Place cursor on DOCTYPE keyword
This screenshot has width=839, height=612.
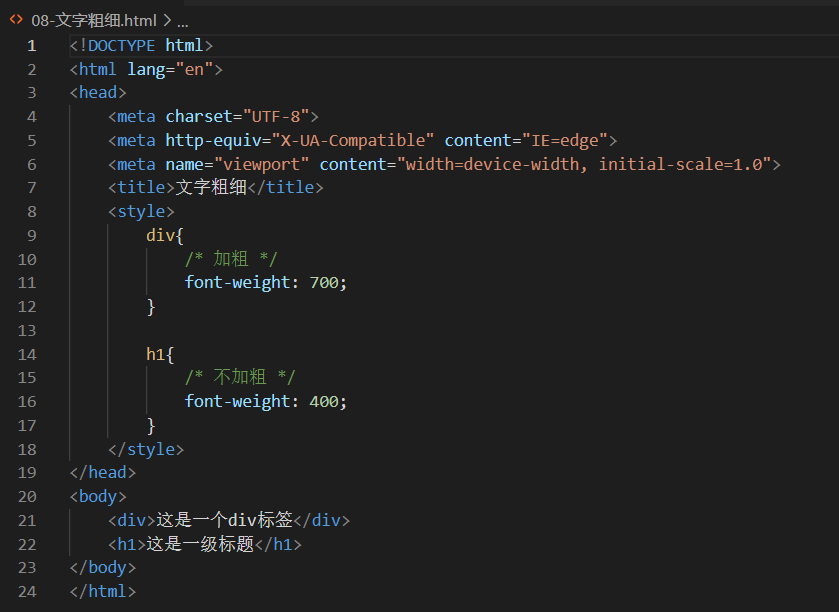point(121,45)
